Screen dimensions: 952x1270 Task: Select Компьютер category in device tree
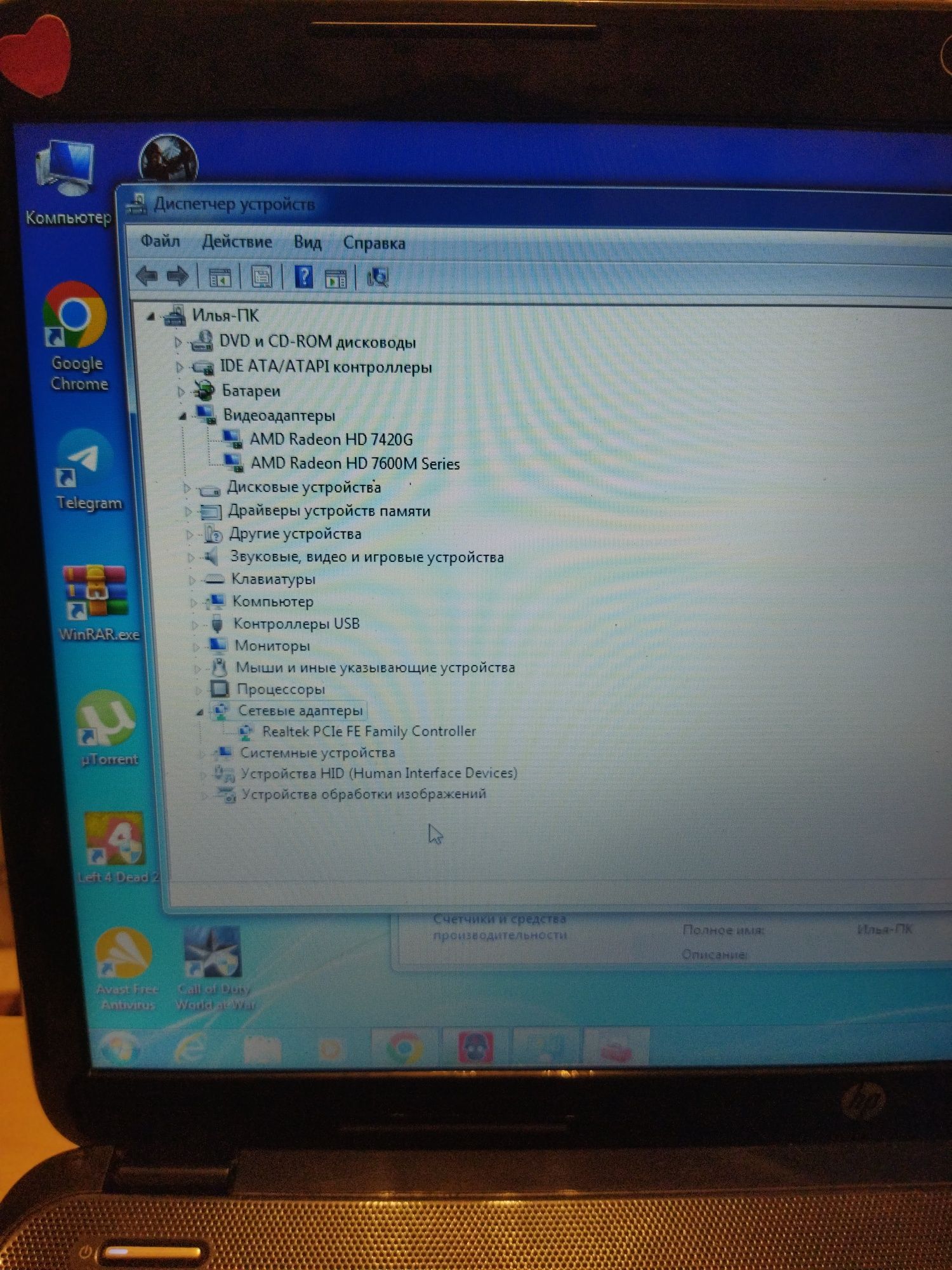pos(272,601)
